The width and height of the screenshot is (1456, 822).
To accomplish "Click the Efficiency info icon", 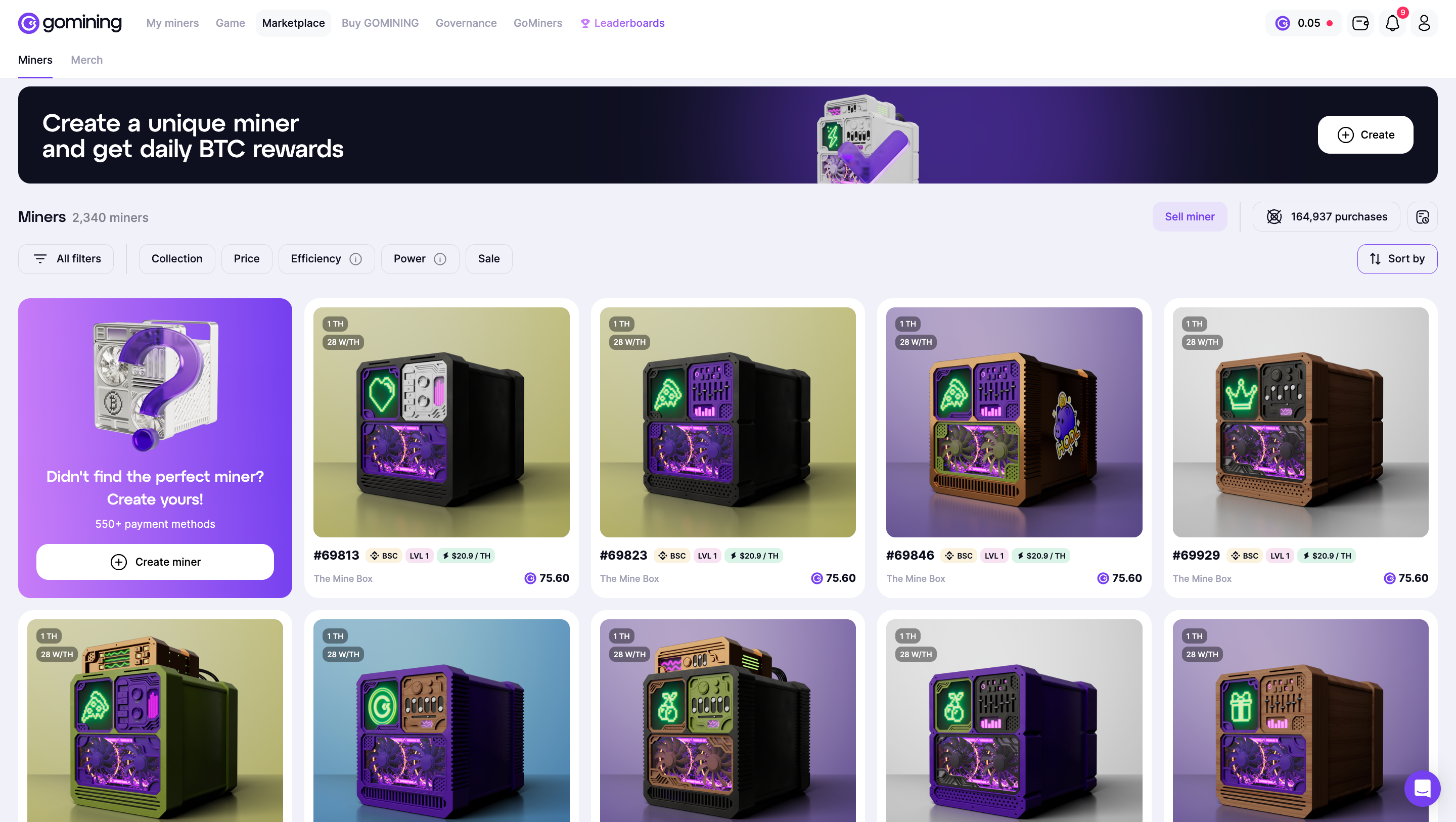I will [x=355, y=259].
